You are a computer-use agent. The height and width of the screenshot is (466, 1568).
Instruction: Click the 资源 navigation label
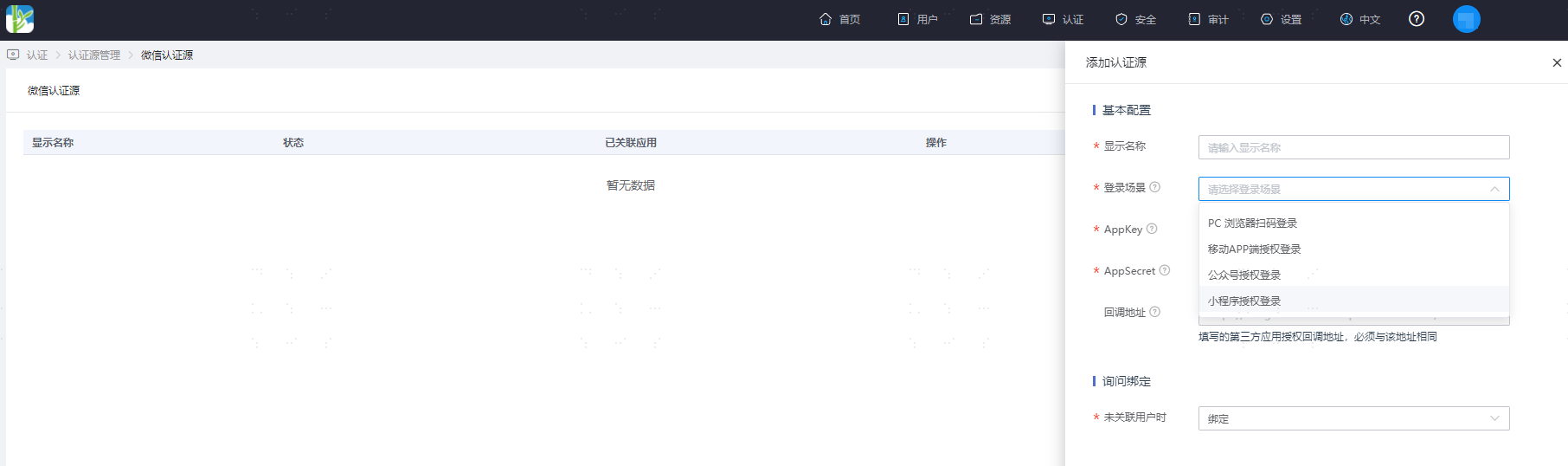[1000, 19]
